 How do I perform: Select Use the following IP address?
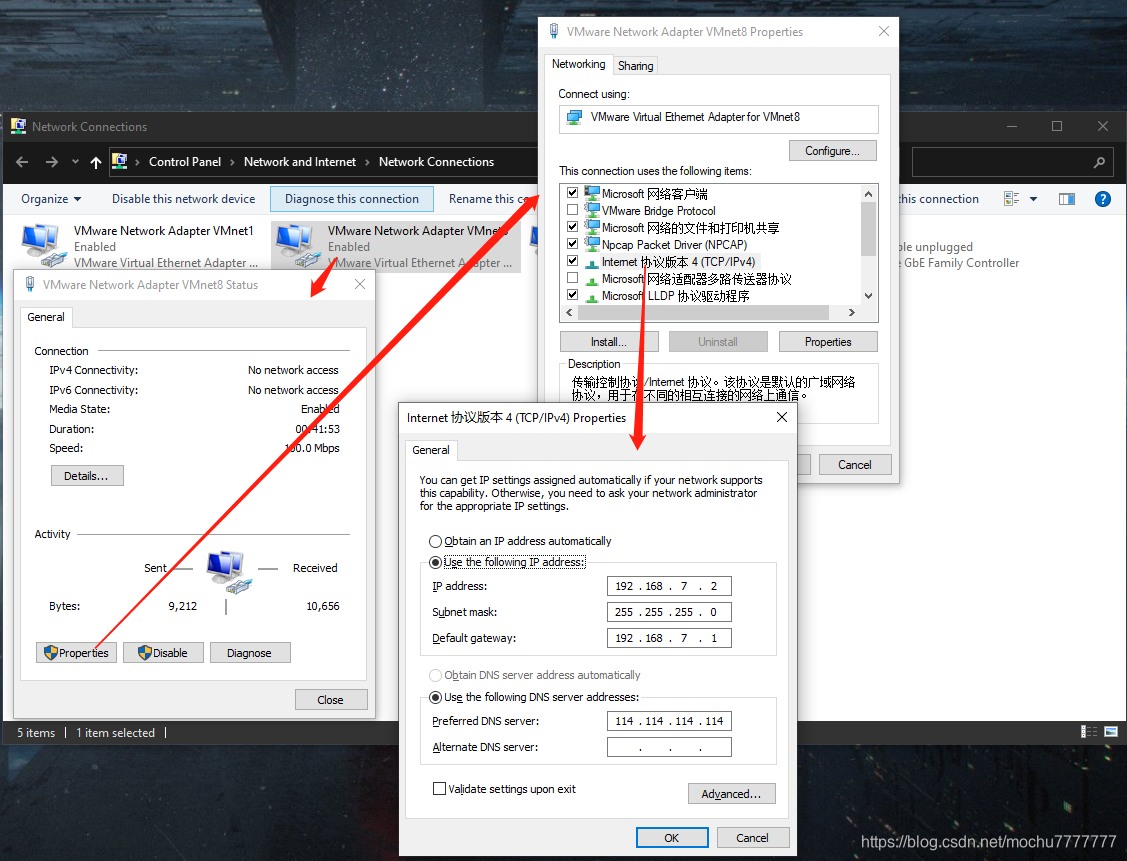pos(436,562)
